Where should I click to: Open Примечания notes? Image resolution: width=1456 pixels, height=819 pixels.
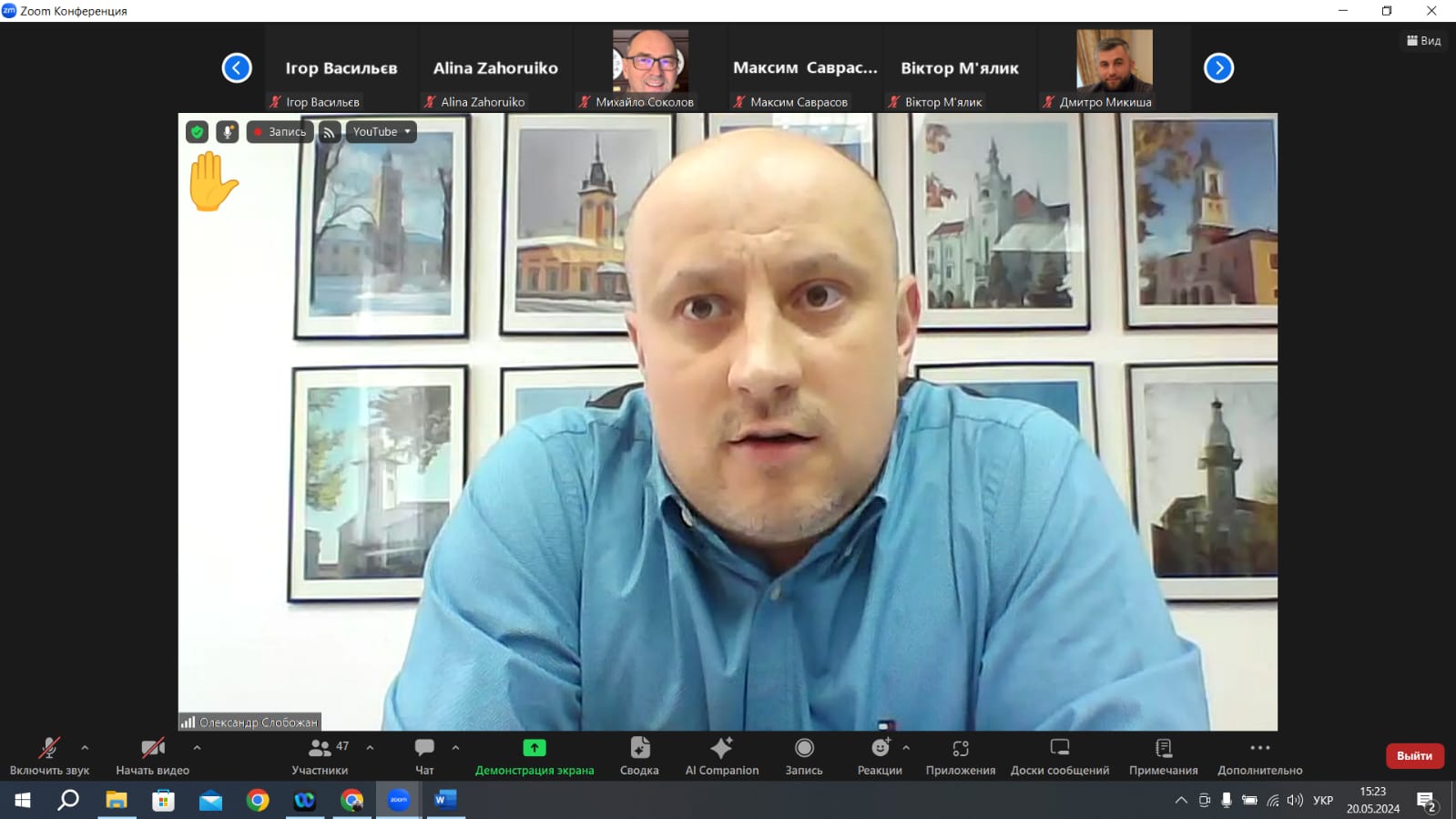(x=1164, y=756)
